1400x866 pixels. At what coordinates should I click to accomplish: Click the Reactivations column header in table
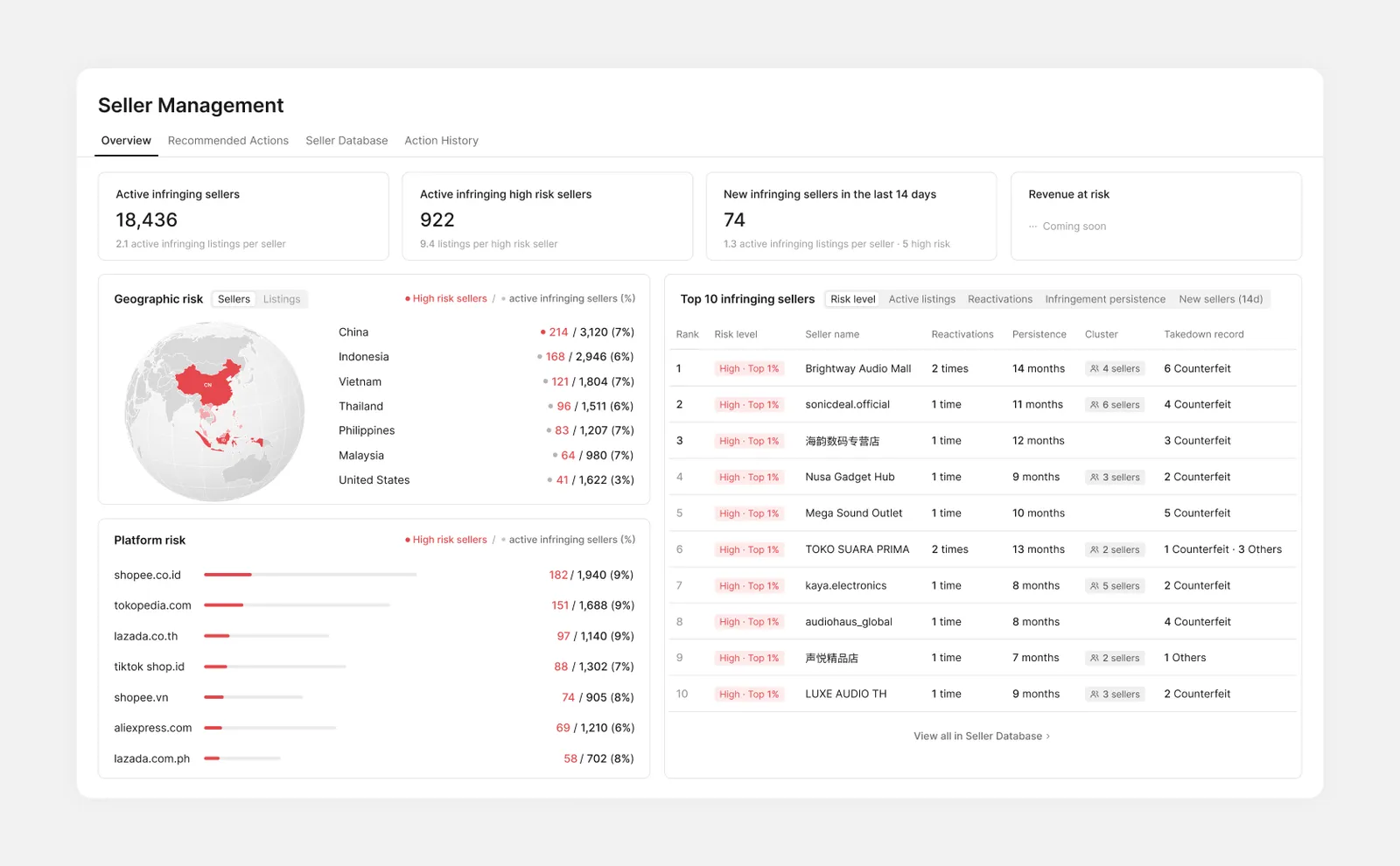pyautogui.click(x=962, y=334)
